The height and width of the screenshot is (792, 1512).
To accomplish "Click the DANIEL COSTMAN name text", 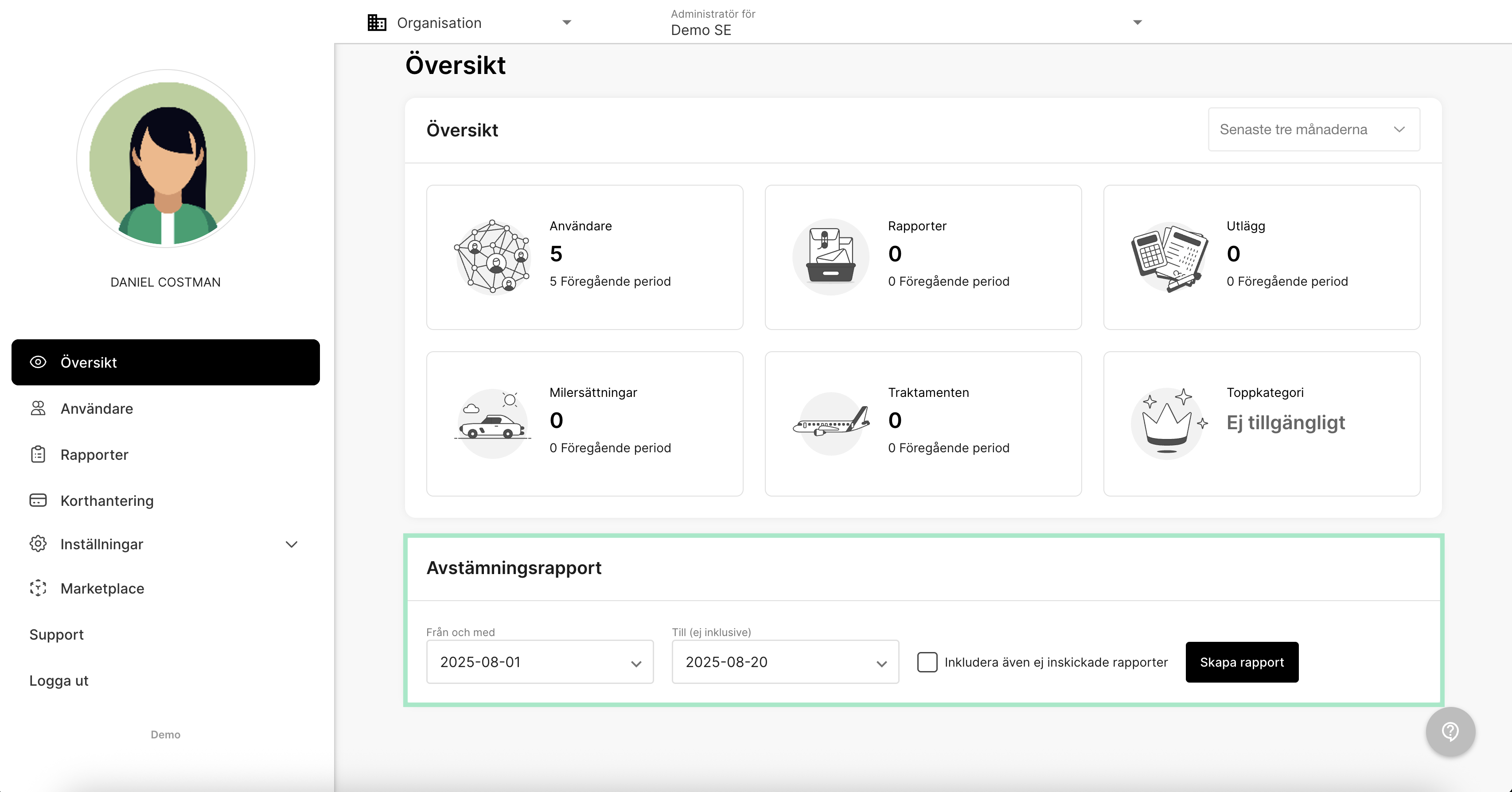I will coord(166,282).
